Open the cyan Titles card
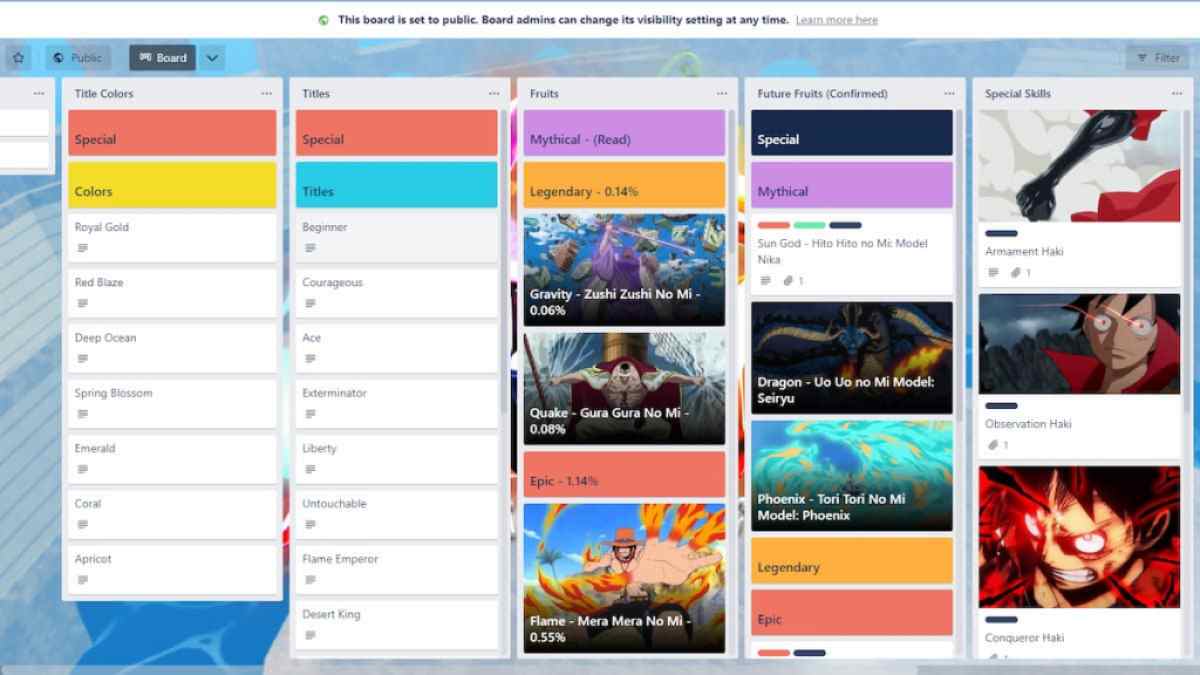Viewport: 1200px width, 675px height. pos(396,185)
